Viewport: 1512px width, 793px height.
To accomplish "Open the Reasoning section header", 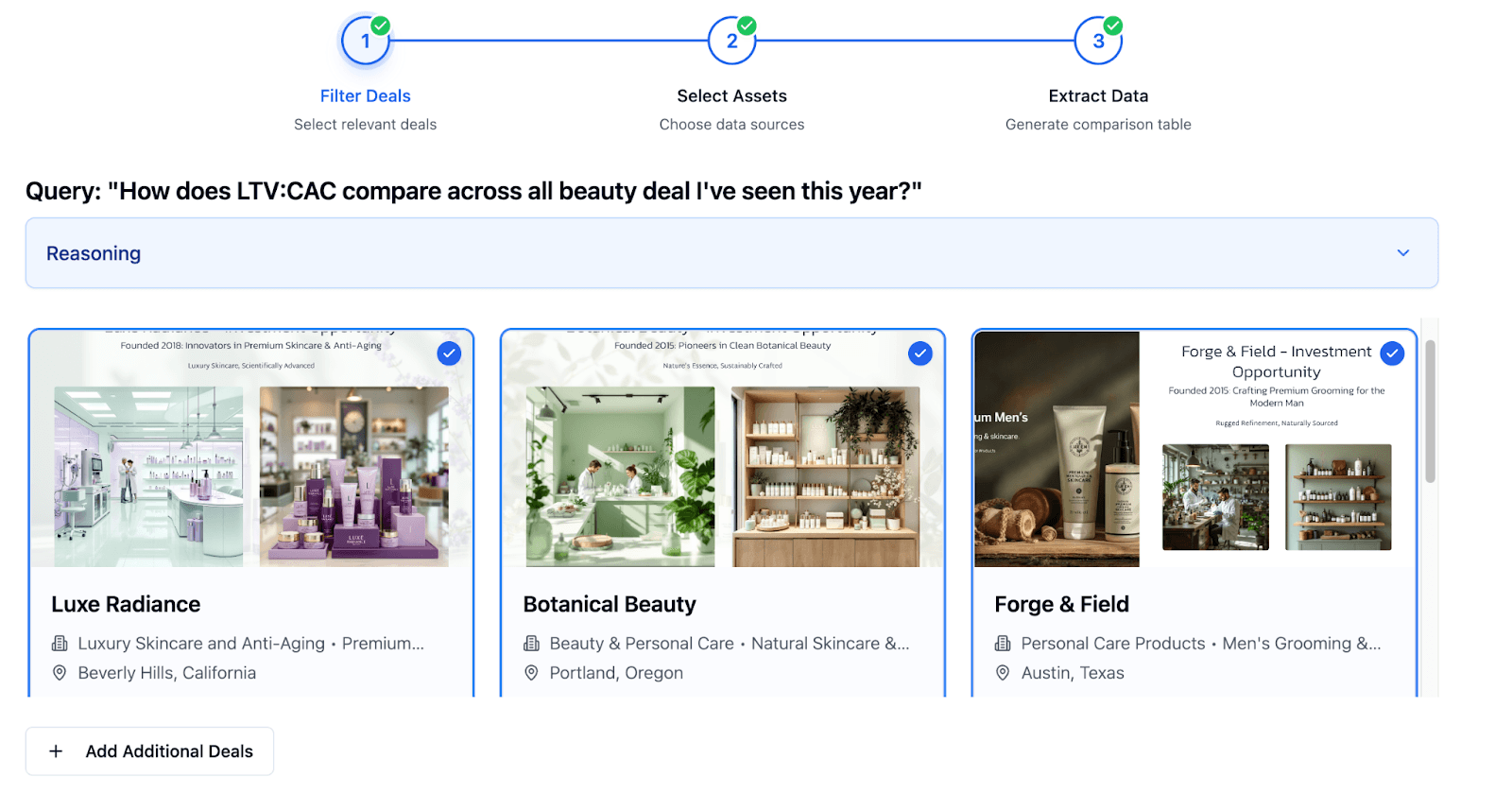I will click(x=731, y=253).
